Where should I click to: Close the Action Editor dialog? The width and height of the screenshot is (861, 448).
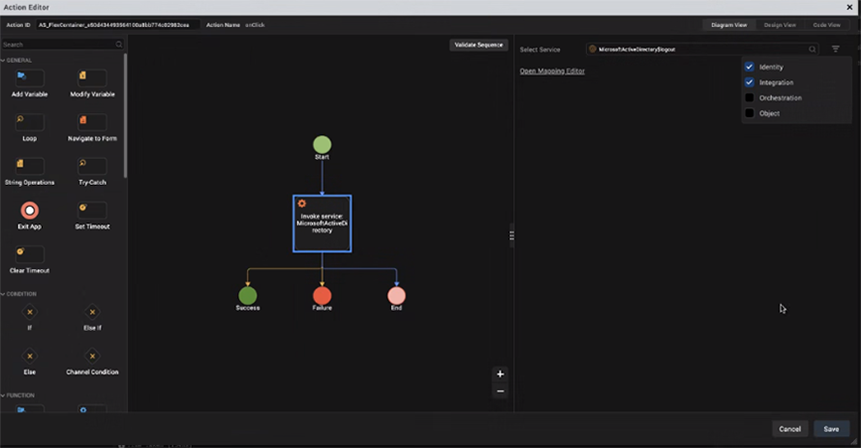(849, 7)
